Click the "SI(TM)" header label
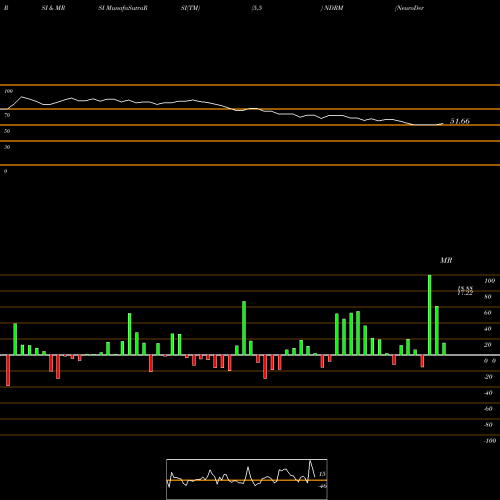 (190, 8)
